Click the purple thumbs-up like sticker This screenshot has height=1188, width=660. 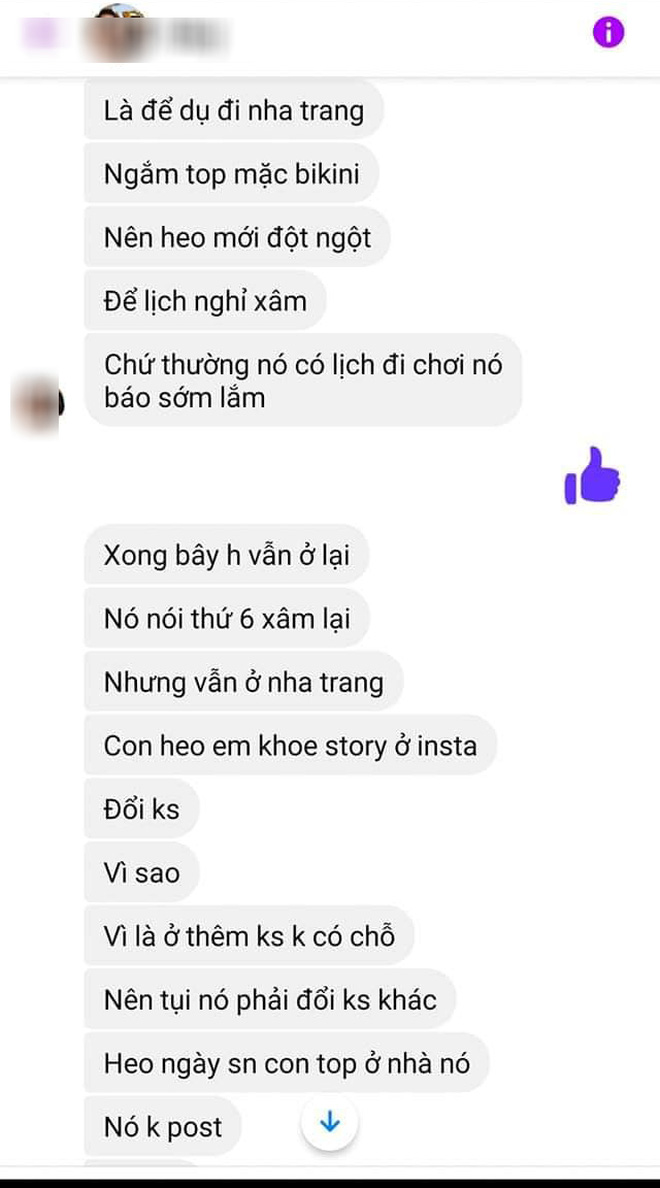[x=593, y=476]
